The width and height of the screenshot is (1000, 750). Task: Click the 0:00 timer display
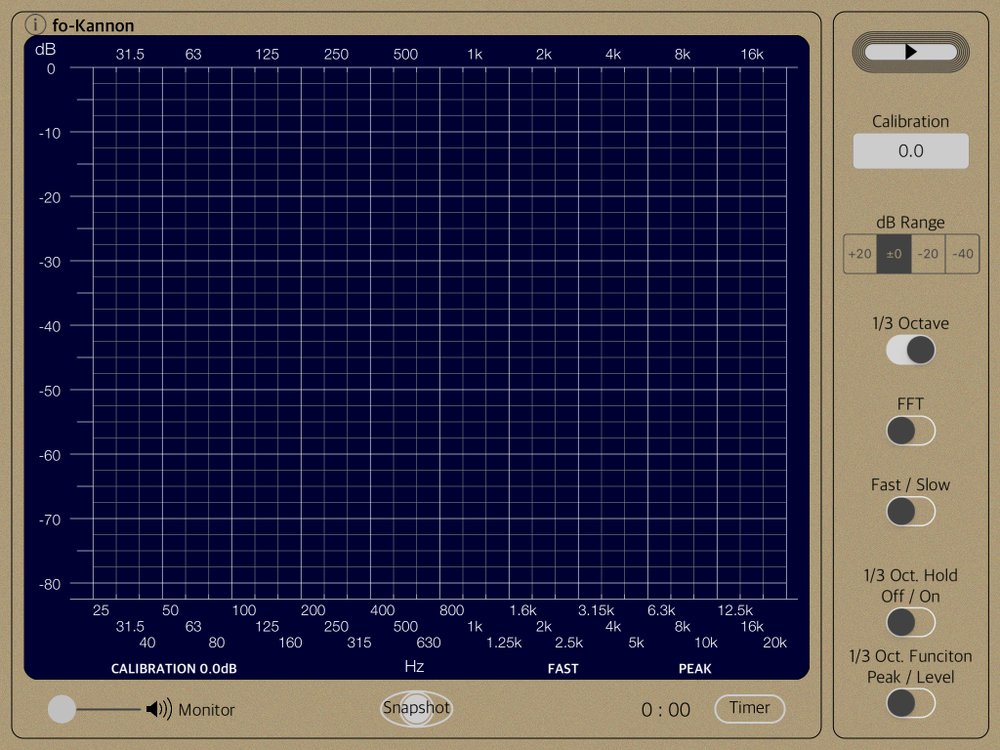(666, 710)
